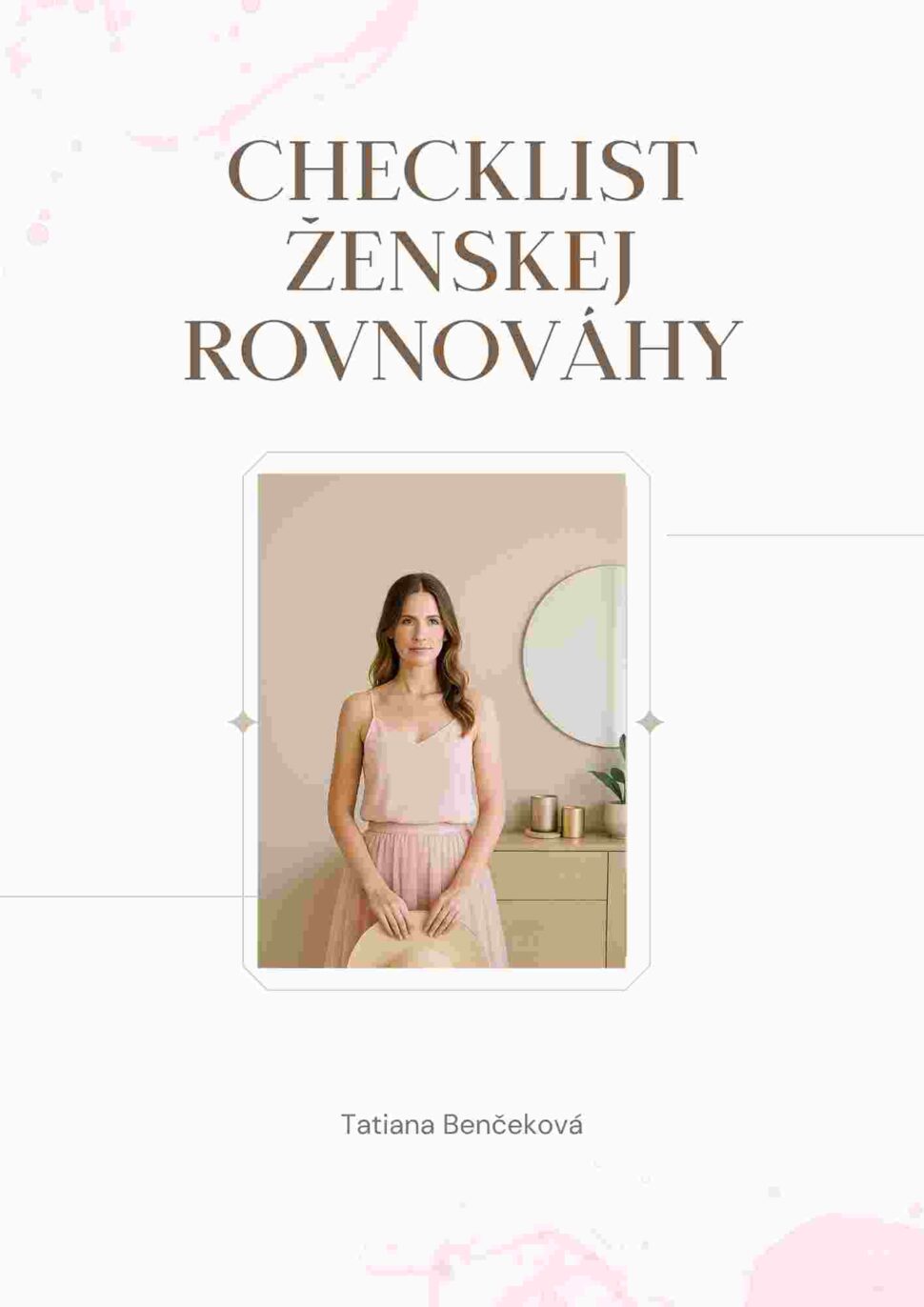
Task: Click the author name Tatiana Benčeková
Action: (462, 1124)
